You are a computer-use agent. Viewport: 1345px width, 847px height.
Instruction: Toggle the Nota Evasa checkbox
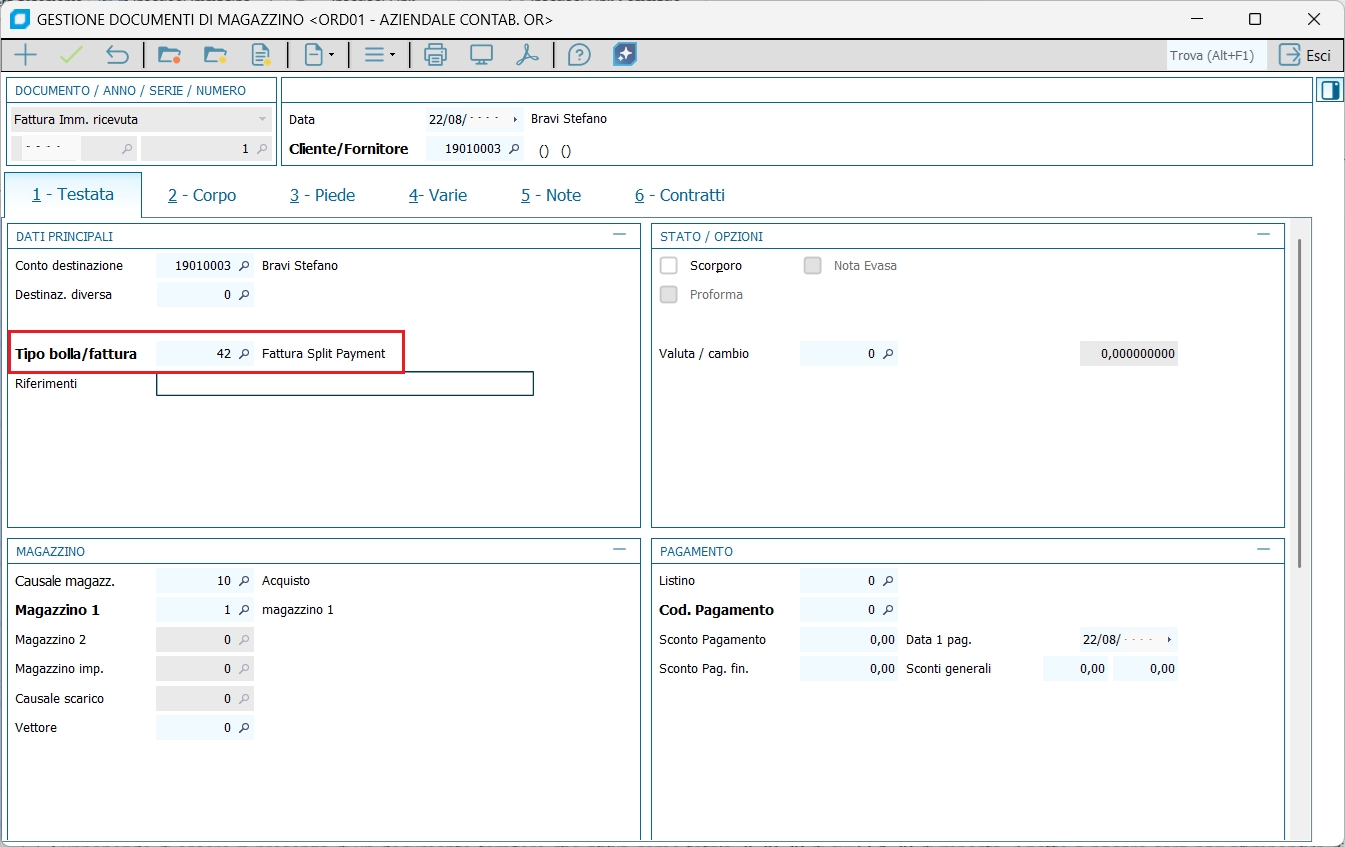click(x=813, y=266)
